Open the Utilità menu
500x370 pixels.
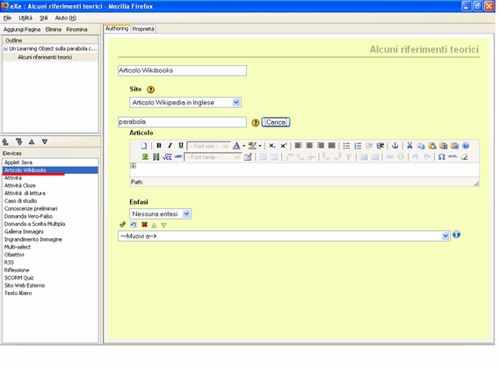click(25, 18)
